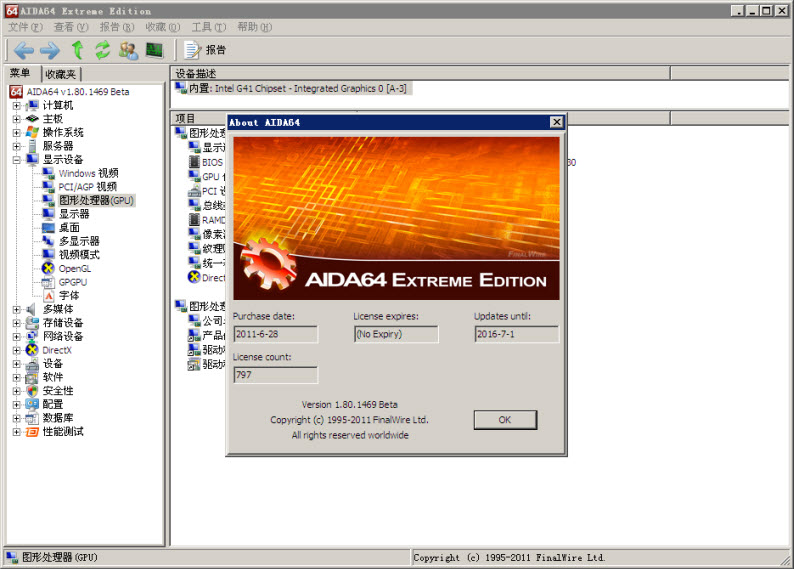Select the OpenGL icon in tree
Image resolution: width=794 pixels, height=569 pixels.
(x=49, y=268)
